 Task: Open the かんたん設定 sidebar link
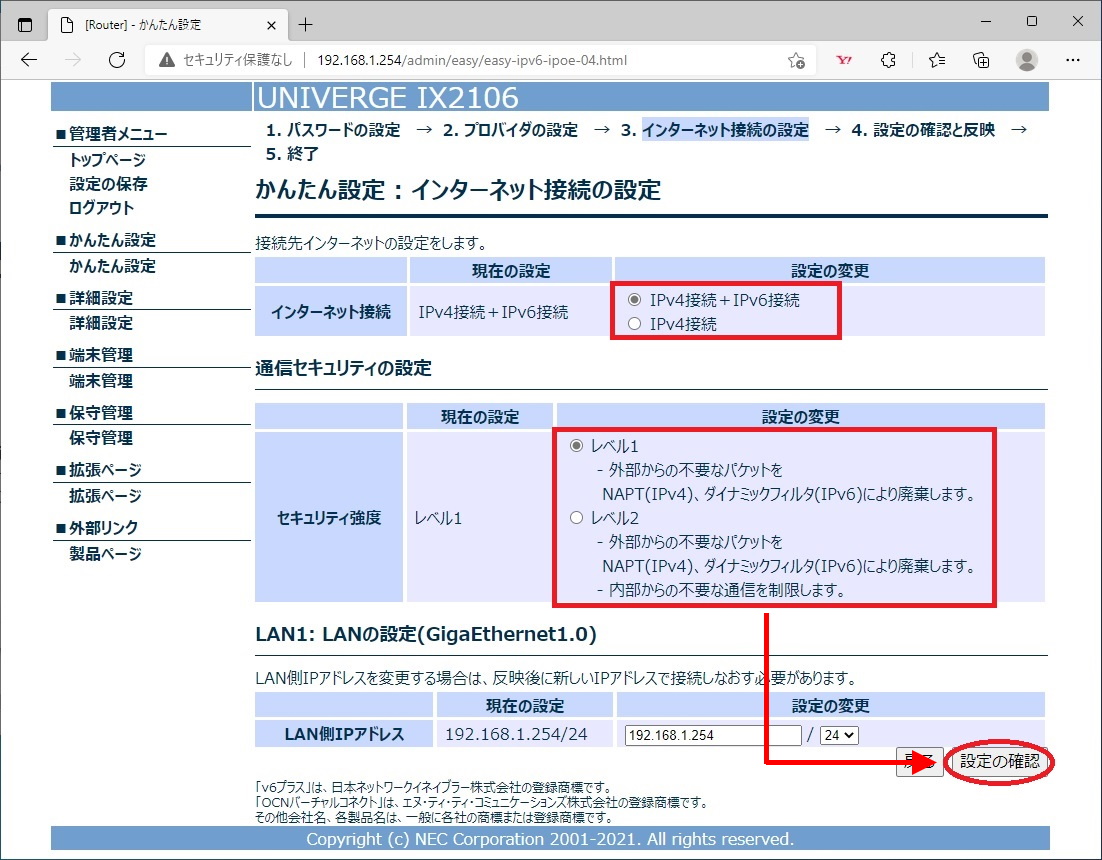(x=112, y=266)
